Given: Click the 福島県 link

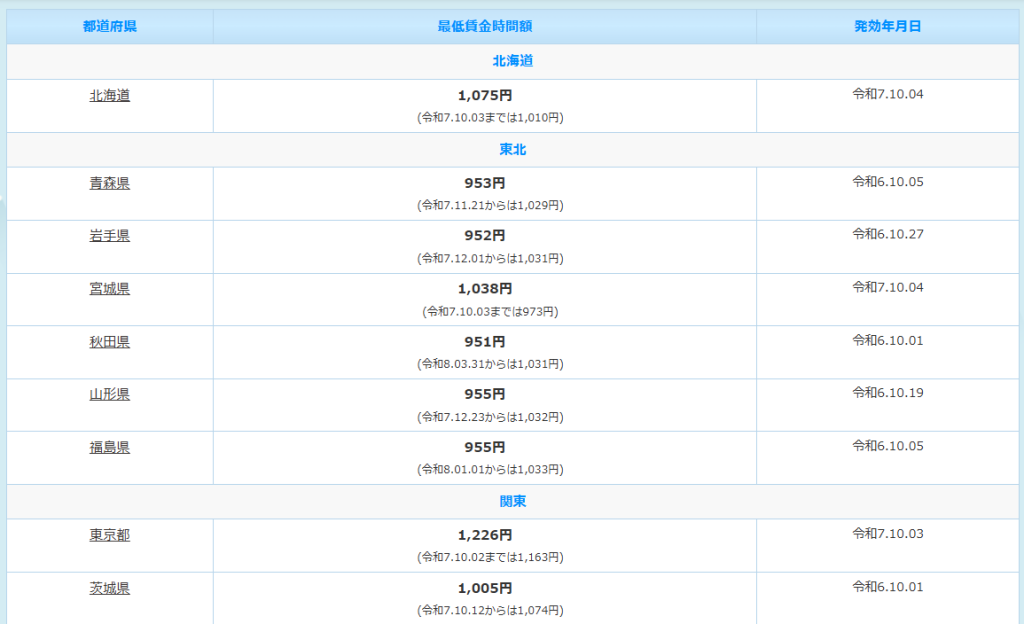Looking at the screenshot, I should [x=109, y=447].
